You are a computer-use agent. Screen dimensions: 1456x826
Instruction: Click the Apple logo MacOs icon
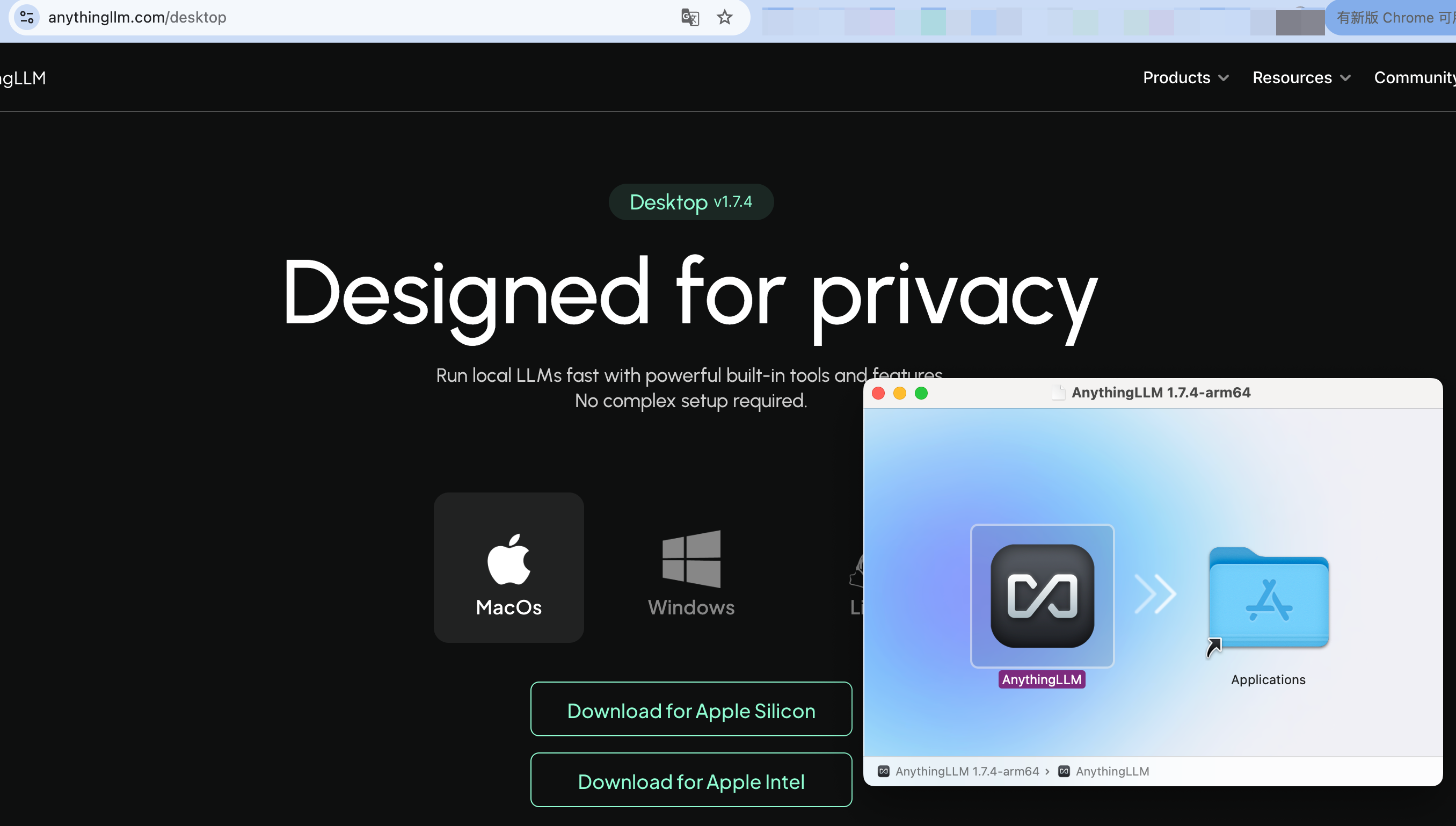coord(508,559)
